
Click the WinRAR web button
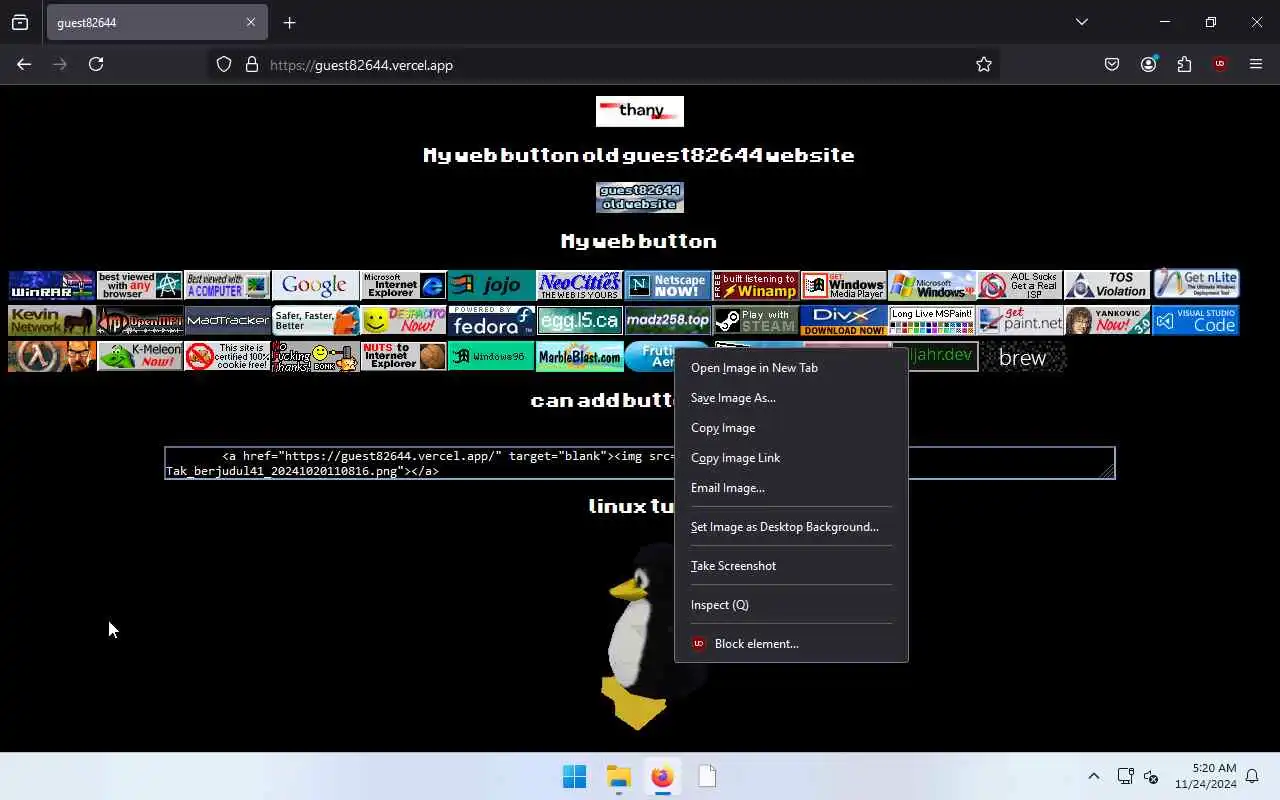51,285
